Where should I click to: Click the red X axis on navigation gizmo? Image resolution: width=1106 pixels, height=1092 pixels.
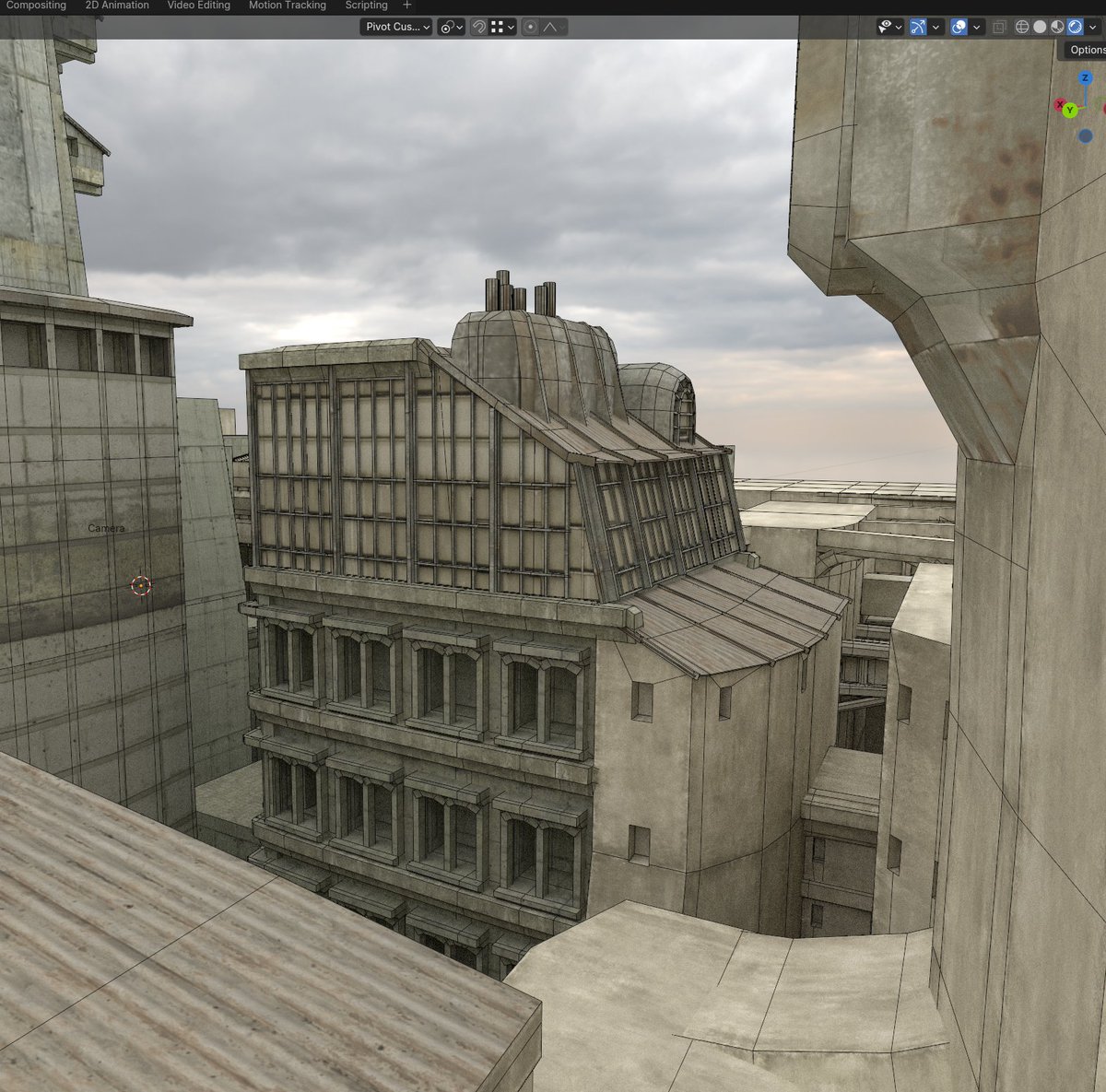[x=1060, y=104]
